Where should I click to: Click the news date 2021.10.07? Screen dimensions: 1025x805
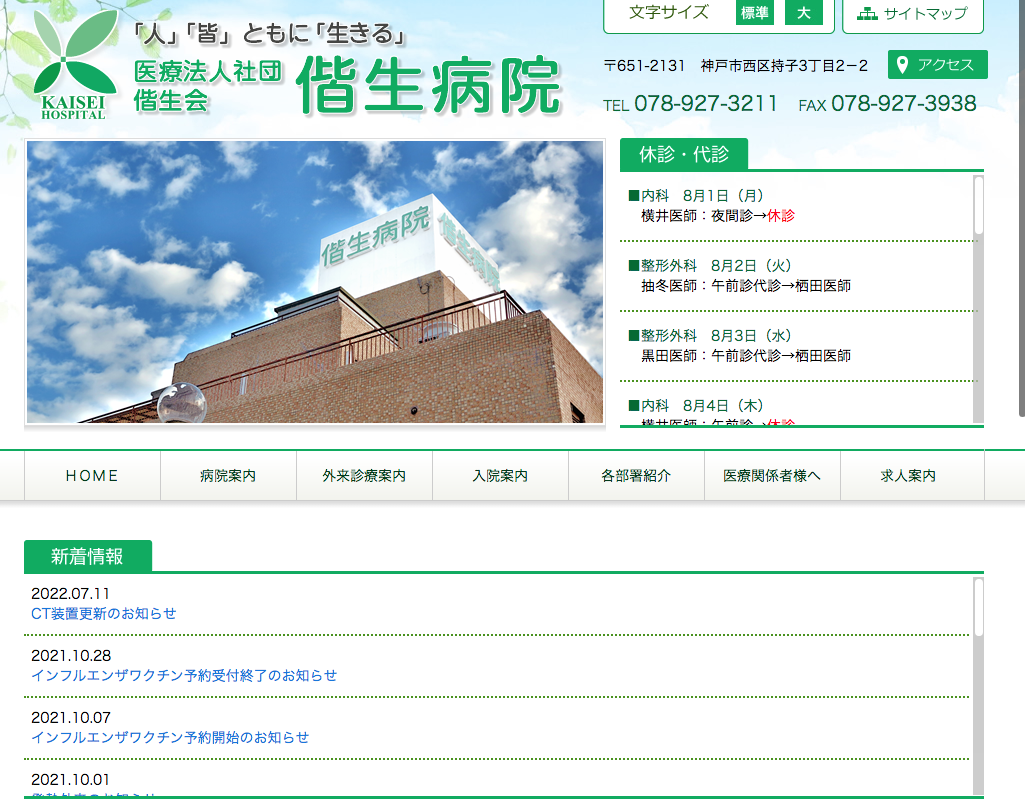[x=71, y=718]
